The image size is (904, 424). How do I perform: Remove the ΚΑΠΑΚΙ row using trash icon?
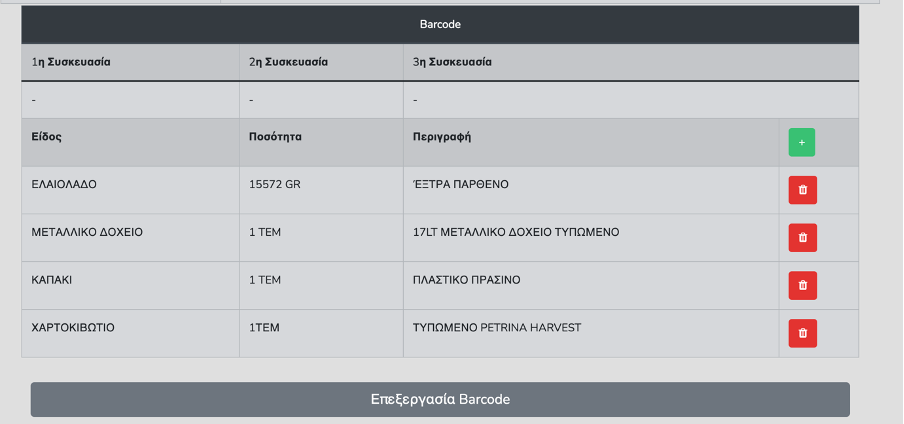(803, 286)
